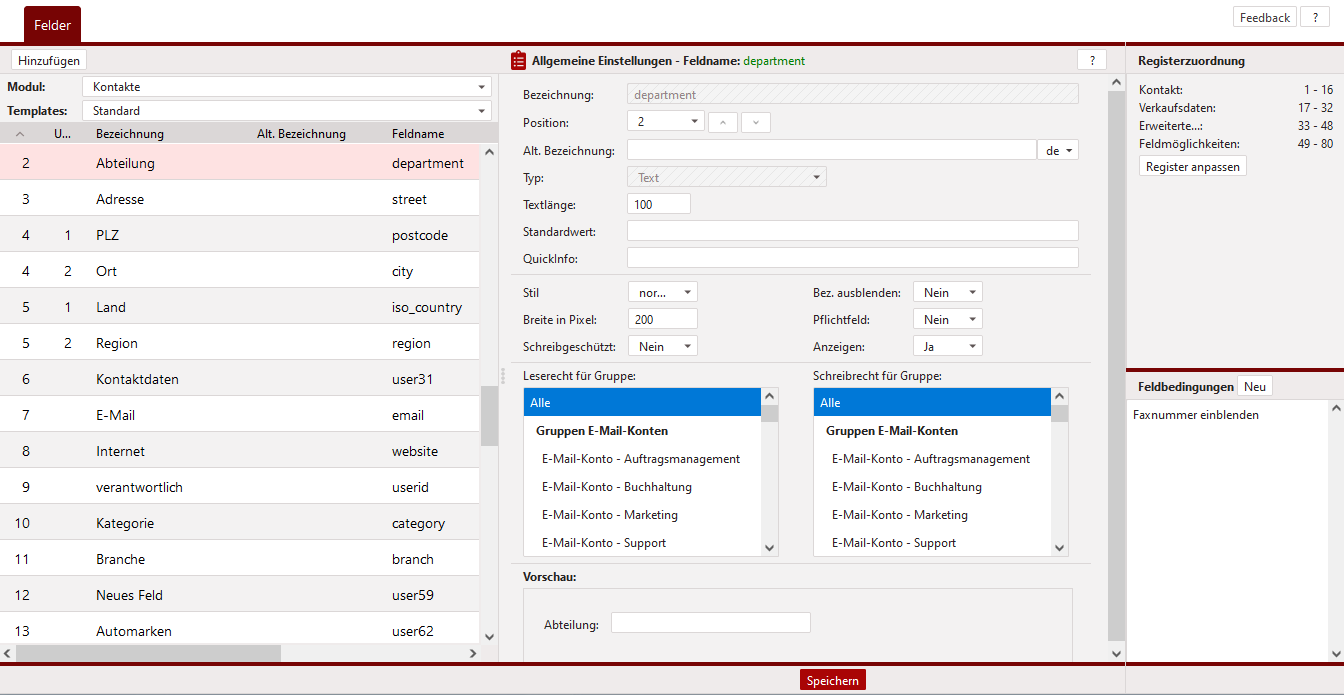This screenshot has height=695, width=1344.
Task: Click the sort arrow in the table header
Action: [21, 134]
